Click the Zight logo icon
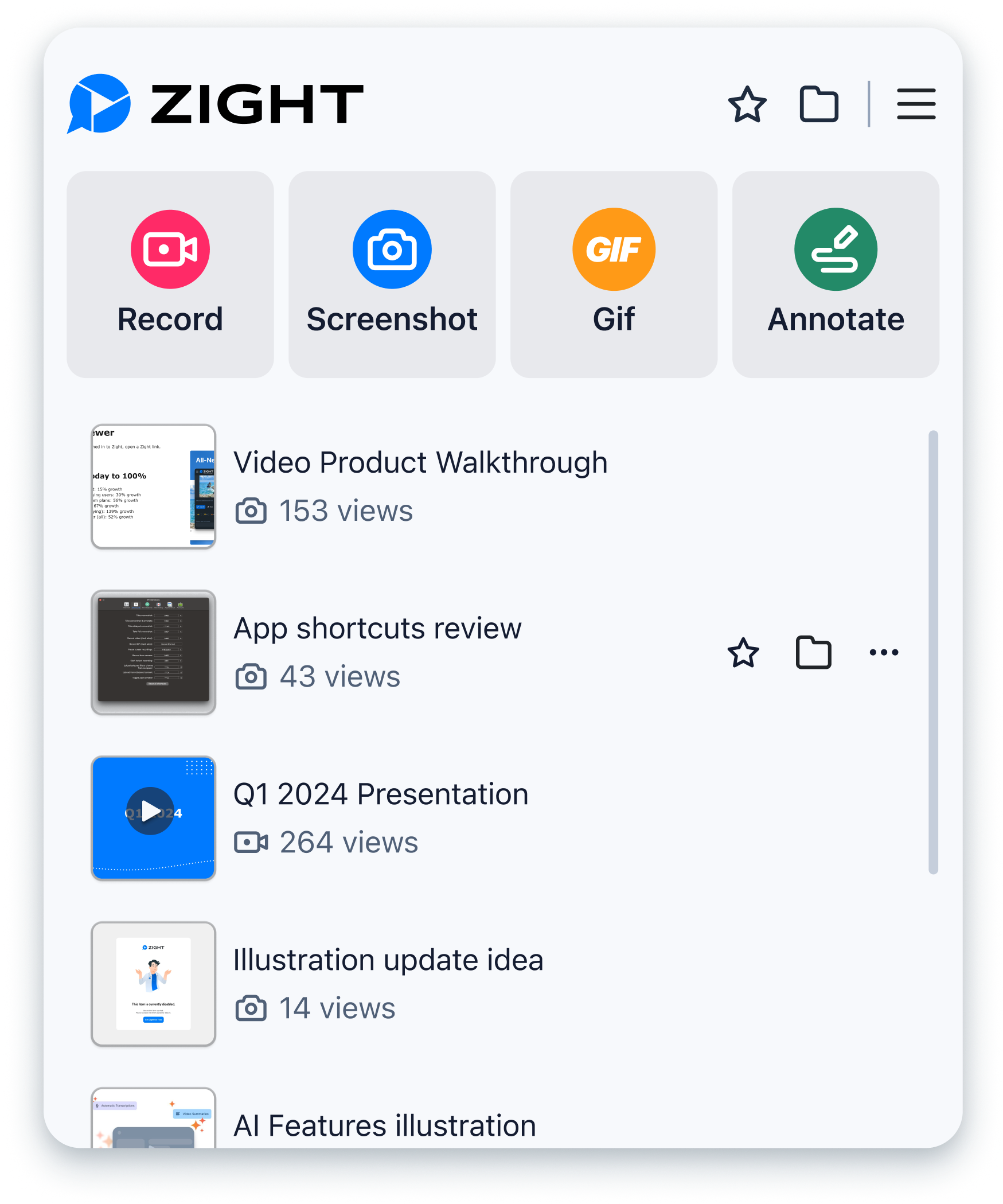 (99, 104)
